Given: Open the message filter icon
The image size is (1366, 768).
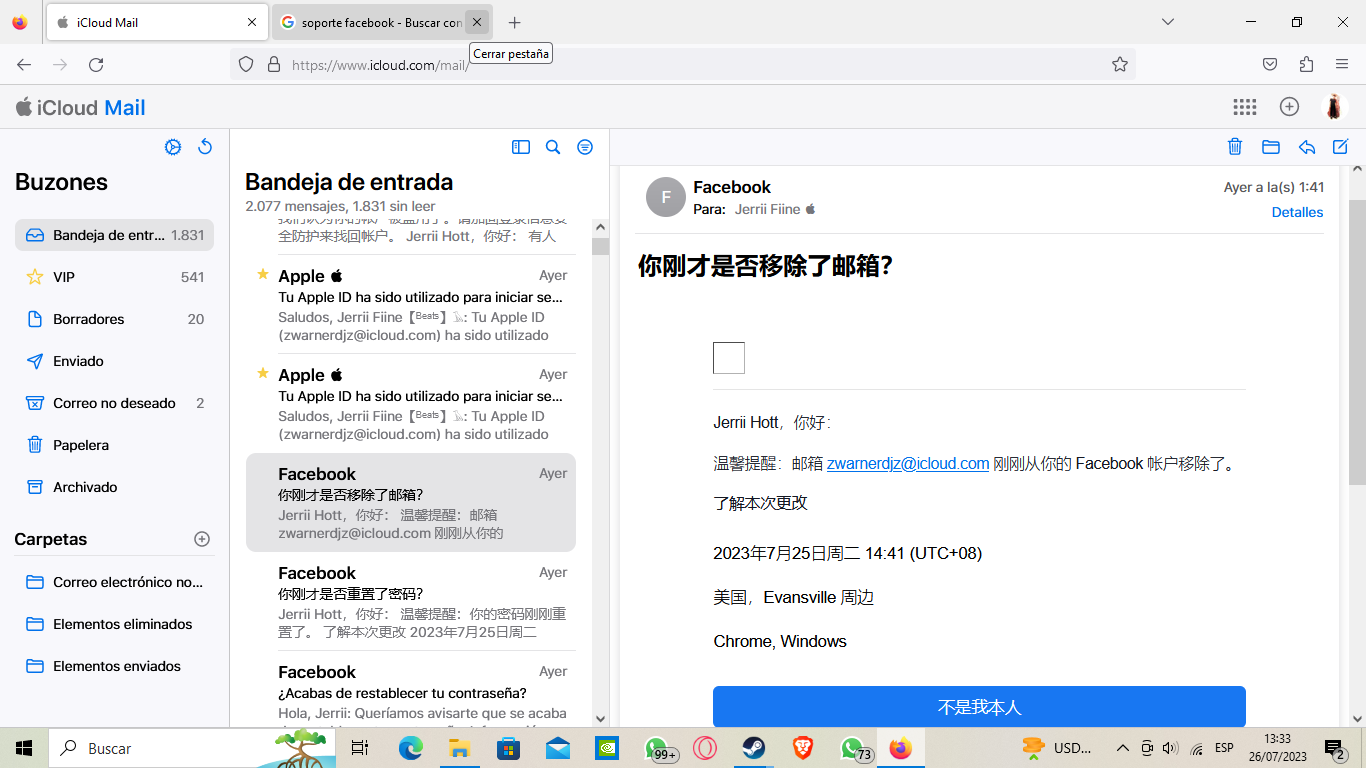Looking at the screenshot, I should tap(585, 147).
